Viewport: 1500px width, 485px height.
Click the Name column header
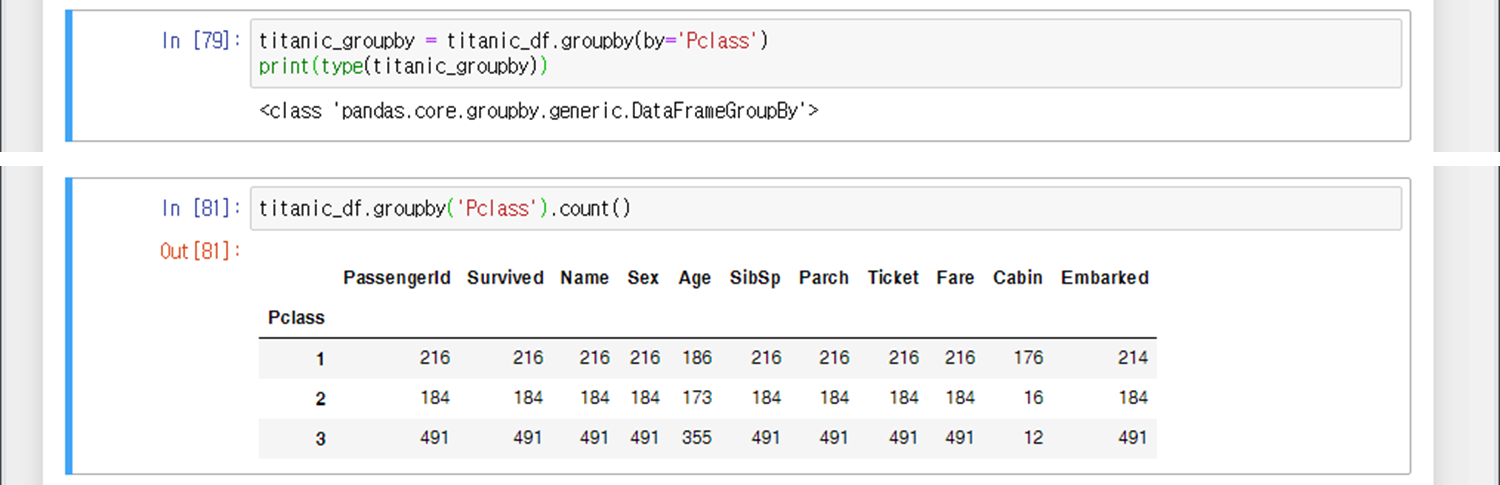point(584,278)
